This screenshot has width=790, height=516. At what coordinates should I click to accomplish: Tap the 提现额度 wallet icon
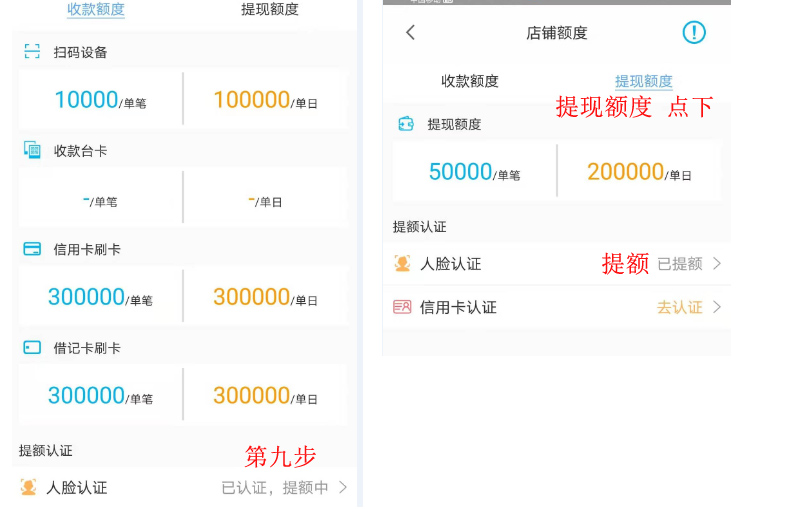click(x=406, y=124)
